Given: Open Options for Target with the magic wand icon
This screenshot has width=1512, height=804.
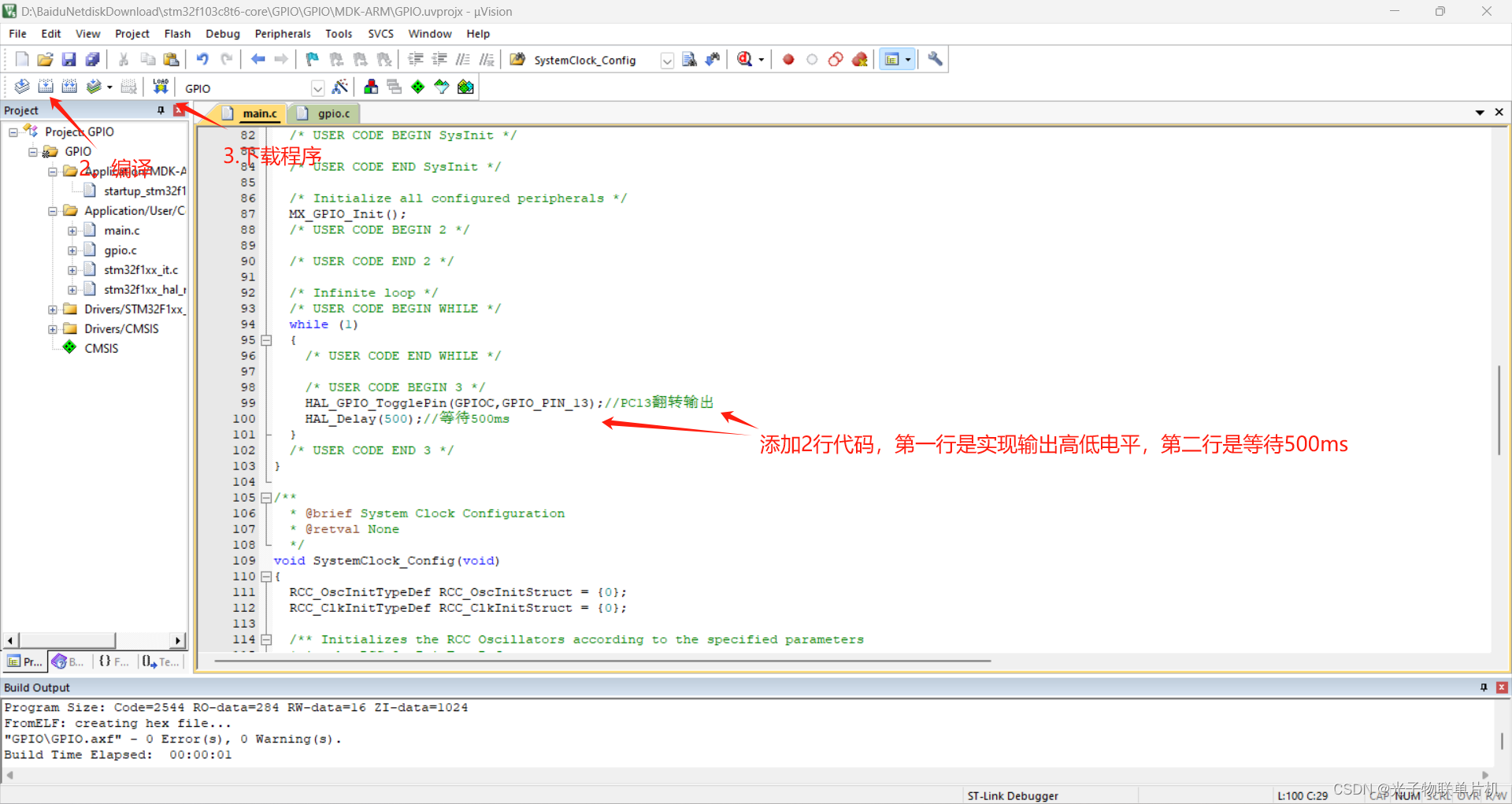Looking at the screenshot, I should click(340, 87).
